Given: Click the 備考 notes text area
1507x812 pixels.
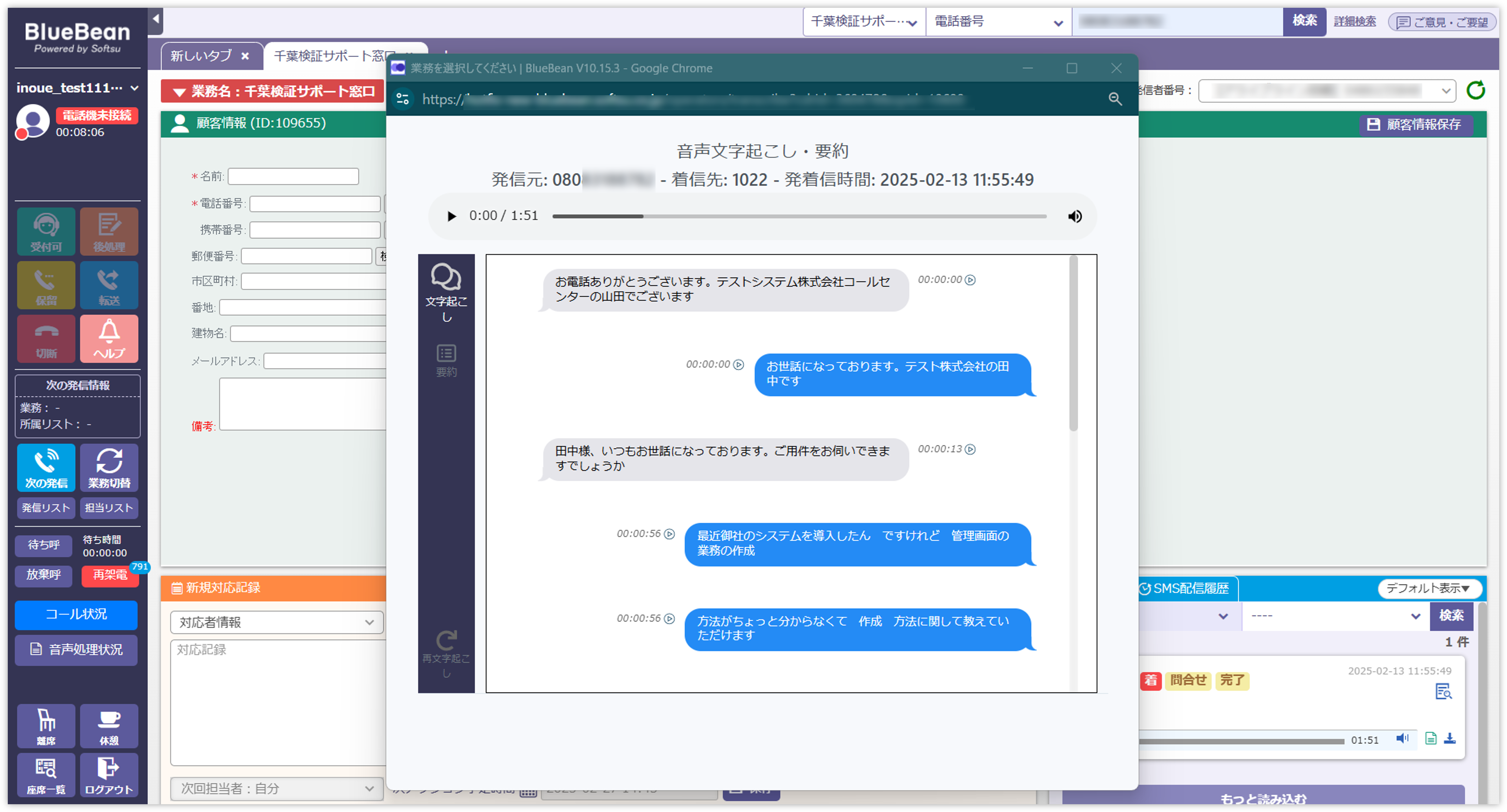Looking at the screenshot, I should (x=302, y=403).
